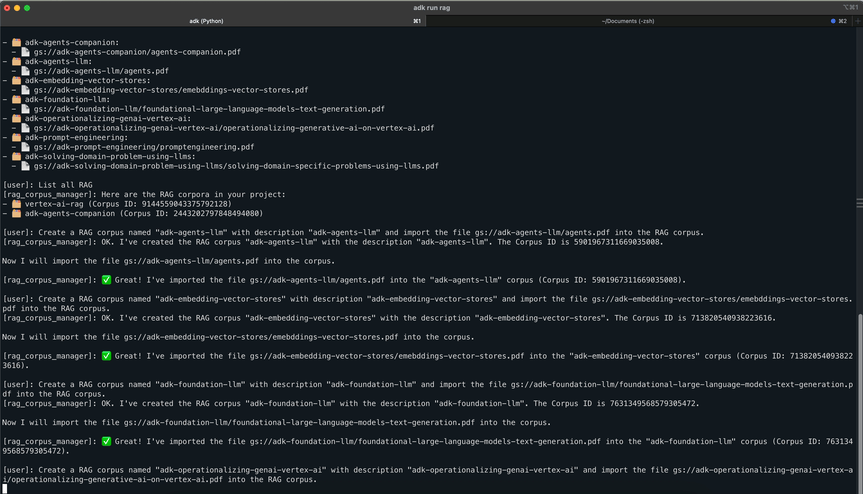Switch to the ~/Documents (-zsh) tab
Screen dimensions: 863x494
[638, 21]
